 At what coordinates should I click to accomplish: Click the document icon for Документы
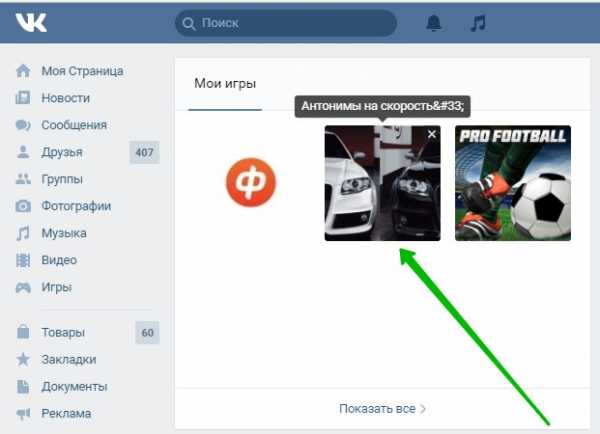pyautogui.click(x=23, y=387)
